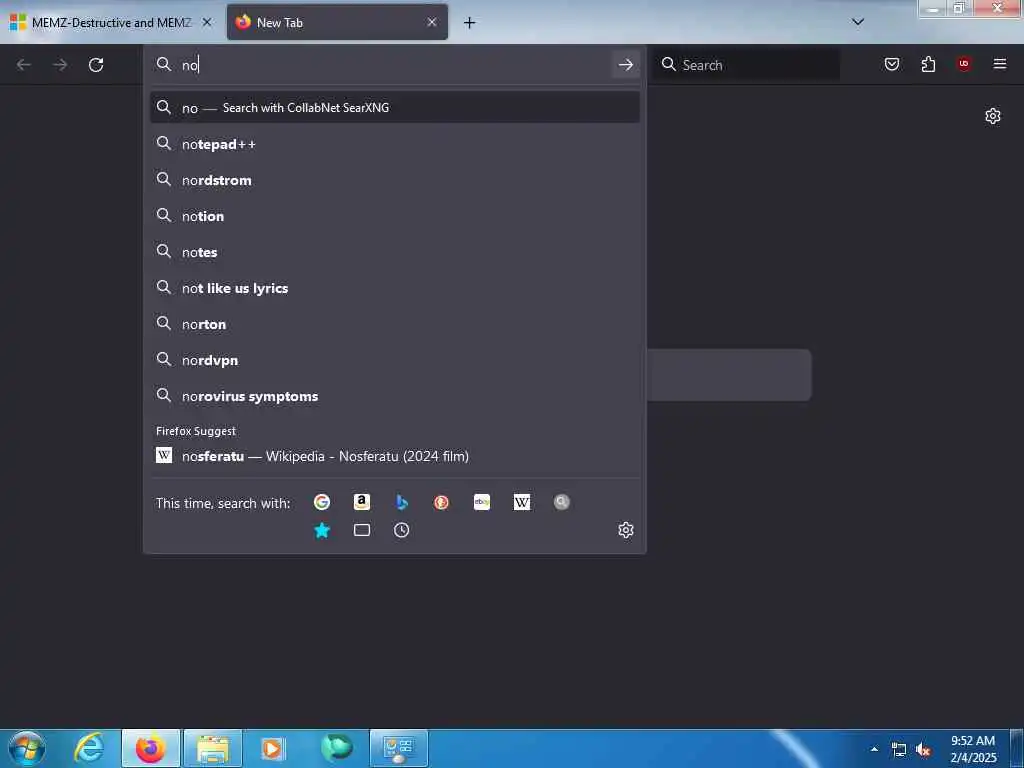Viewport: 1024px width, 768px height.
Task: Show hidden system tray icons
Action: [x=874, y=749]
